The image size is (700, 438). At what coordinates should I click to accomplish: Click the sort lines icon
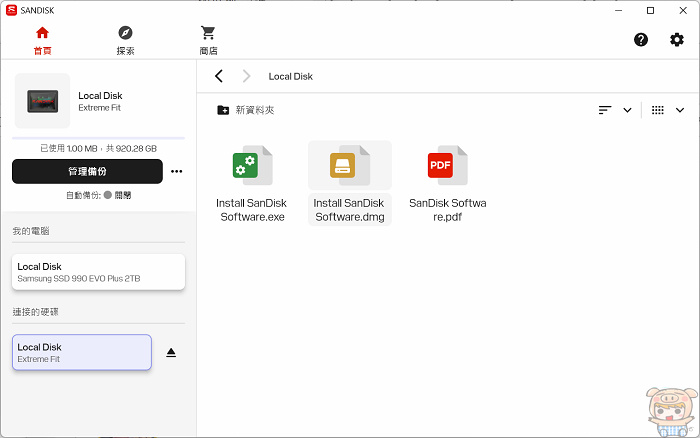pos(605,110)
